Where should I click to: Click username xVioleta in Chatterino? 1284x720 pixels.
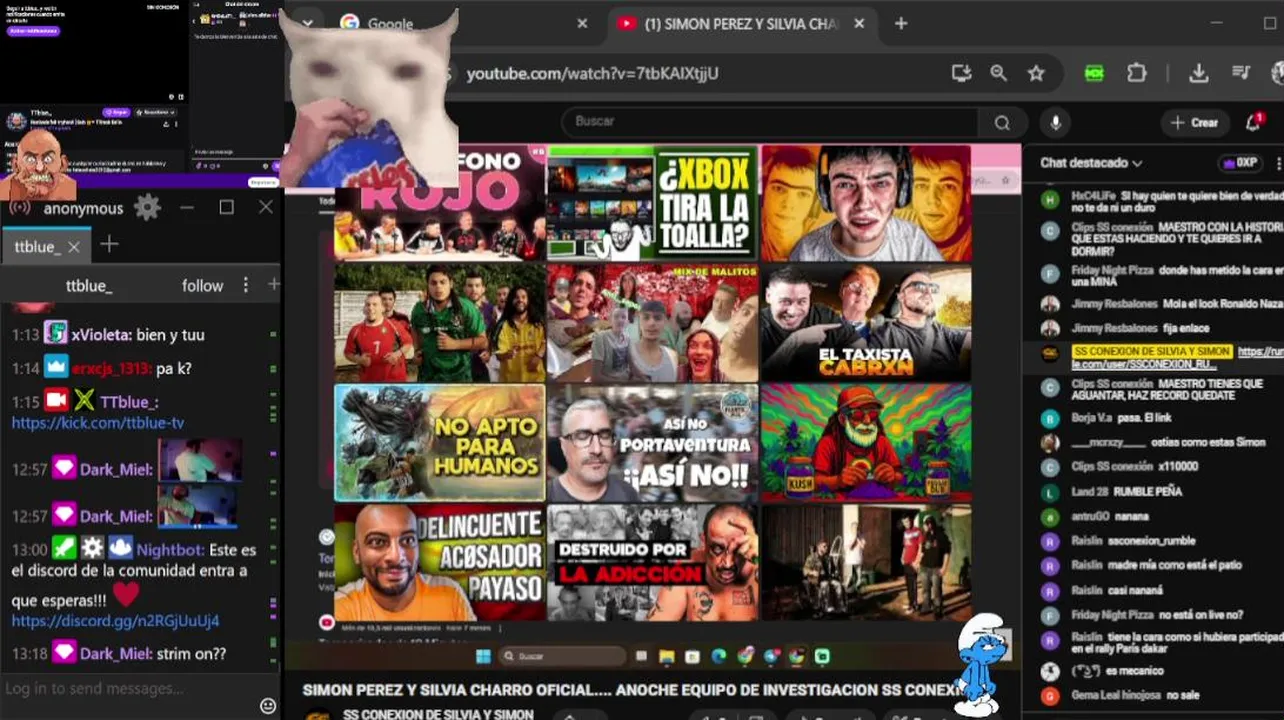tap(102, 335)
